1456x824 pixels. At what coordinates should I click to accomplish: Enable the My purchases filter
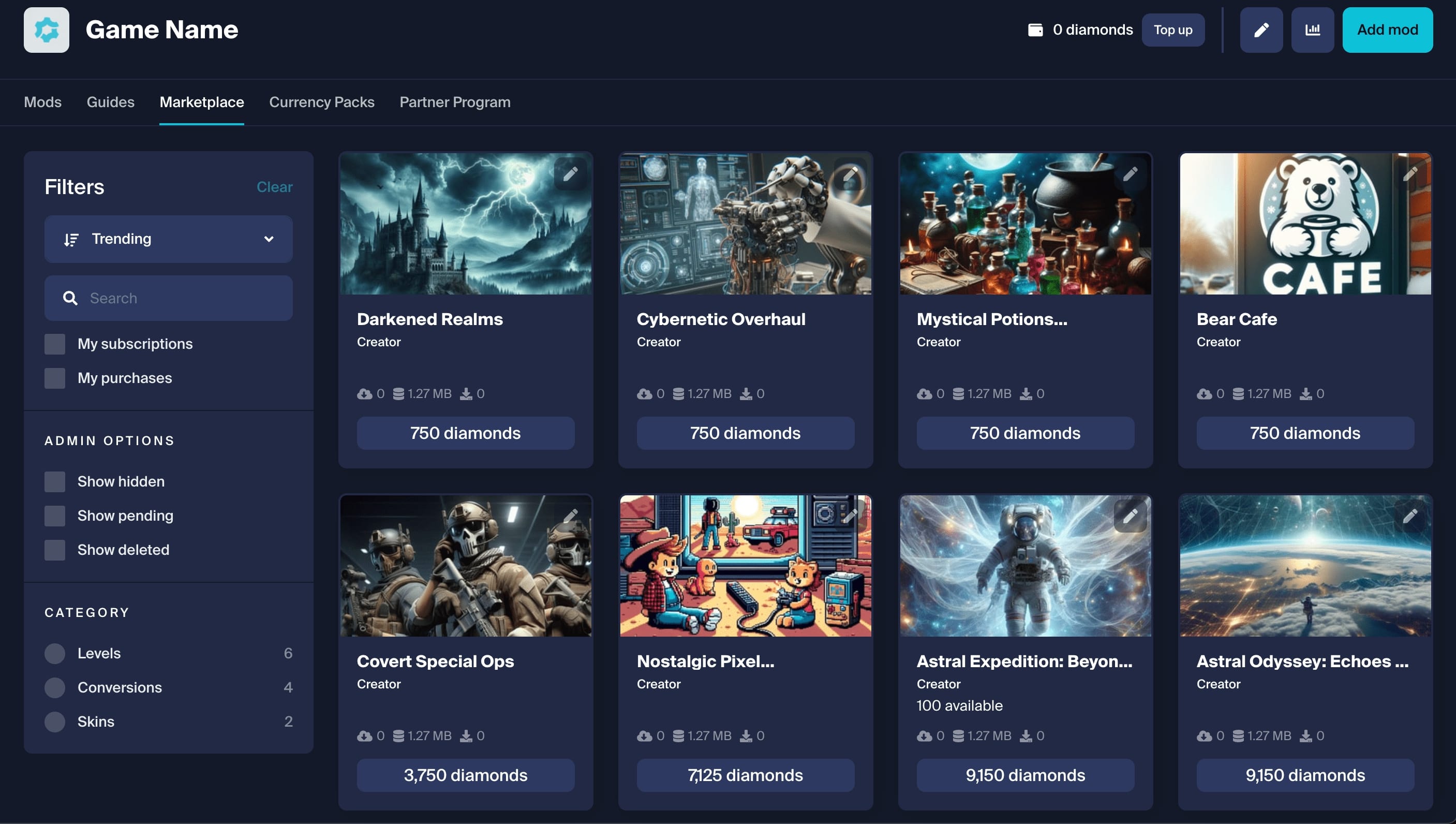click(x=55, y=378)
